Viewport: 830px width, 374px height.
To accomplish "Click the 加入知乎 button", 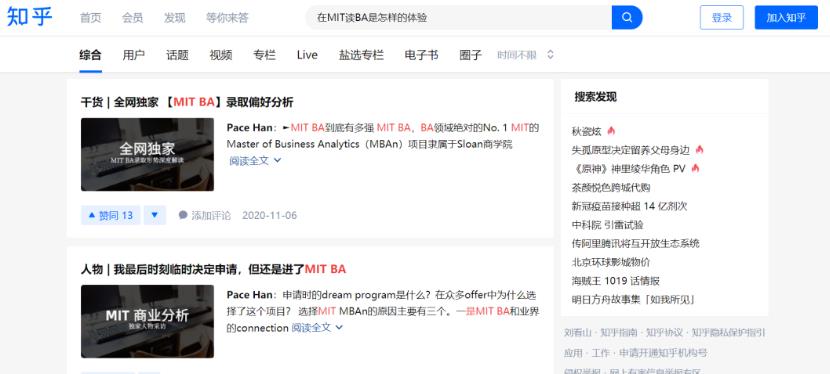I will [786, 17].
